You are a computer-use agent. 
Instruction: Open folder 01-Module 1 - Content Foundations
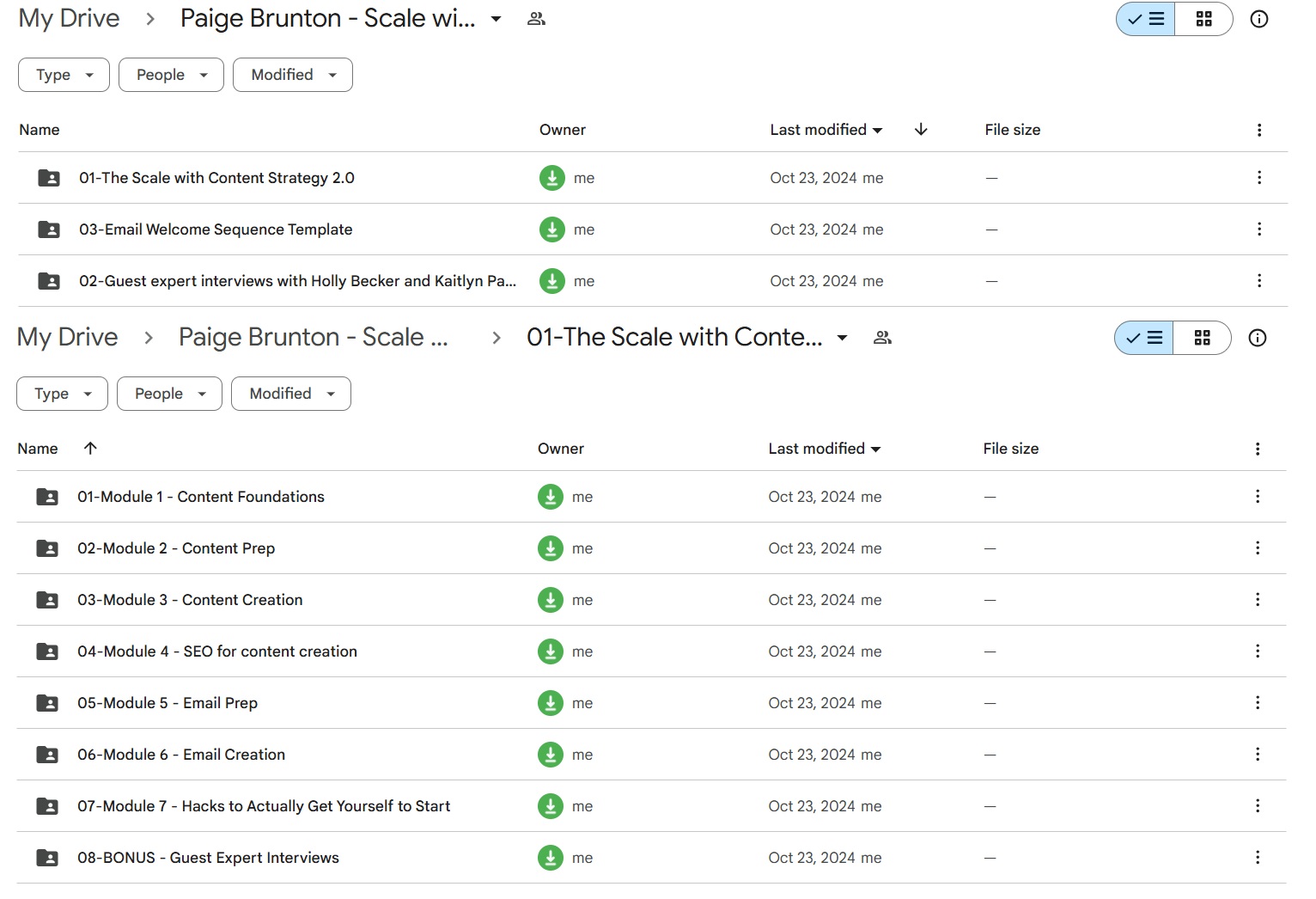(201, 497)
